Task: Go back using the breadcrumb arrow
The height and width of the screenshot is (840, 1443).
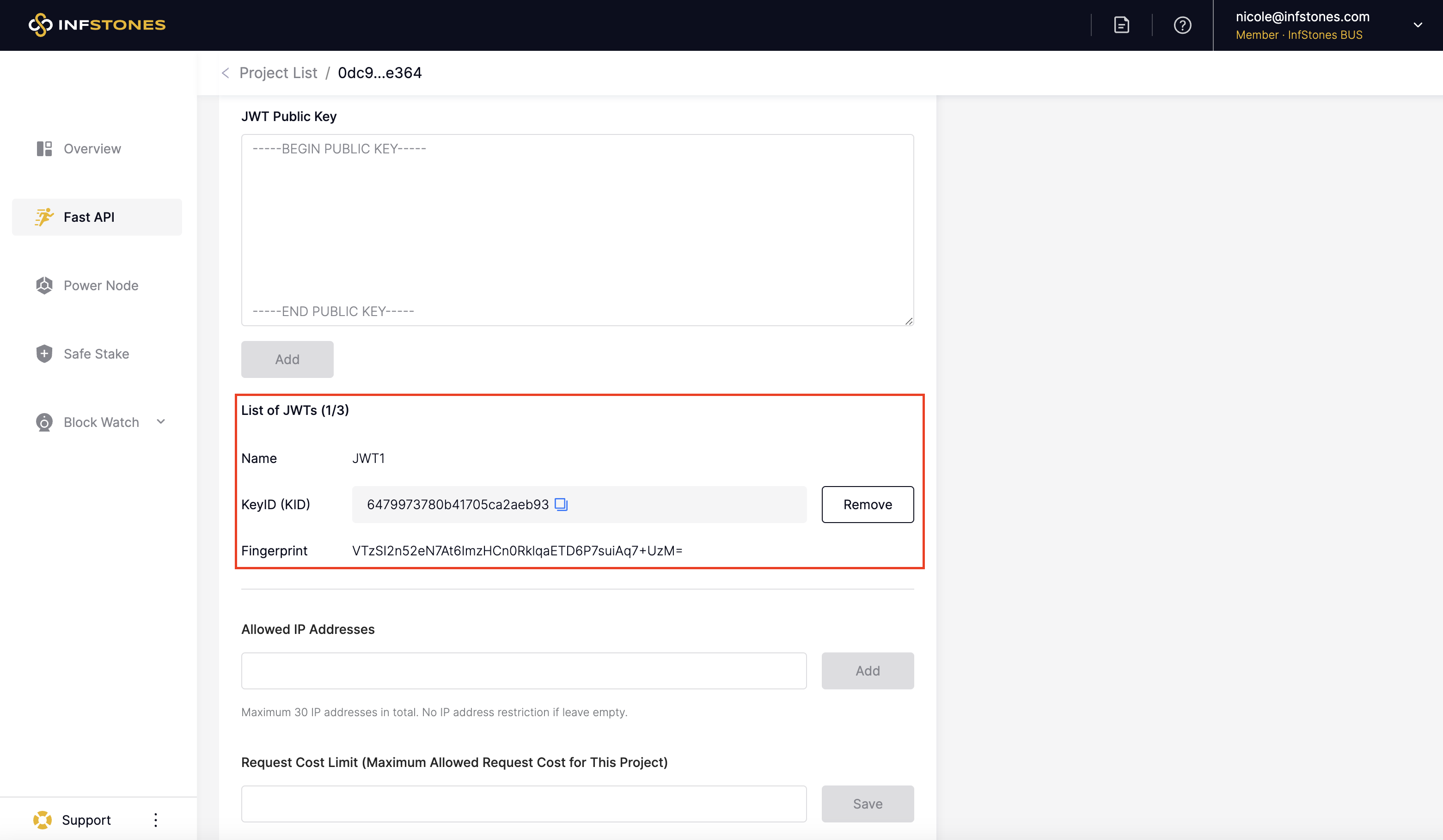Action: click(x=226, y=73)
